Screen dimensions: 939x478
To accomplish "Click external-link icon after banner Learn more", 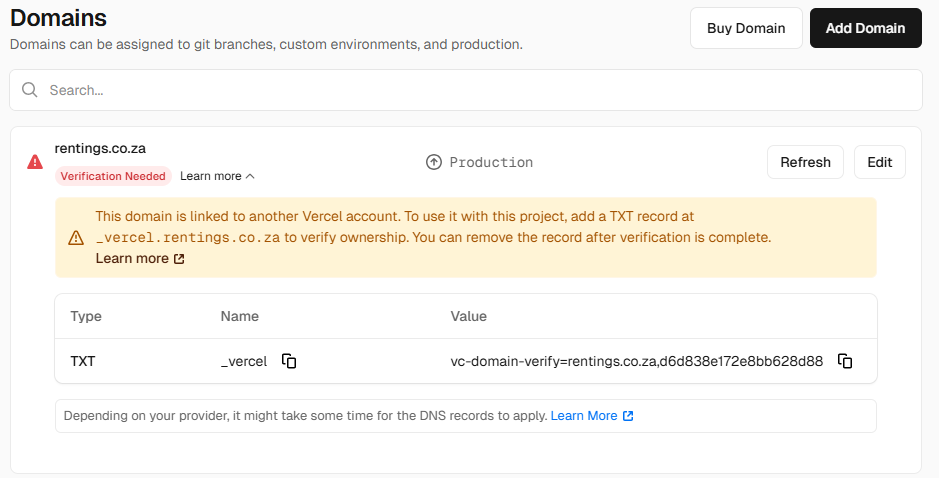I will pos(179,259).
